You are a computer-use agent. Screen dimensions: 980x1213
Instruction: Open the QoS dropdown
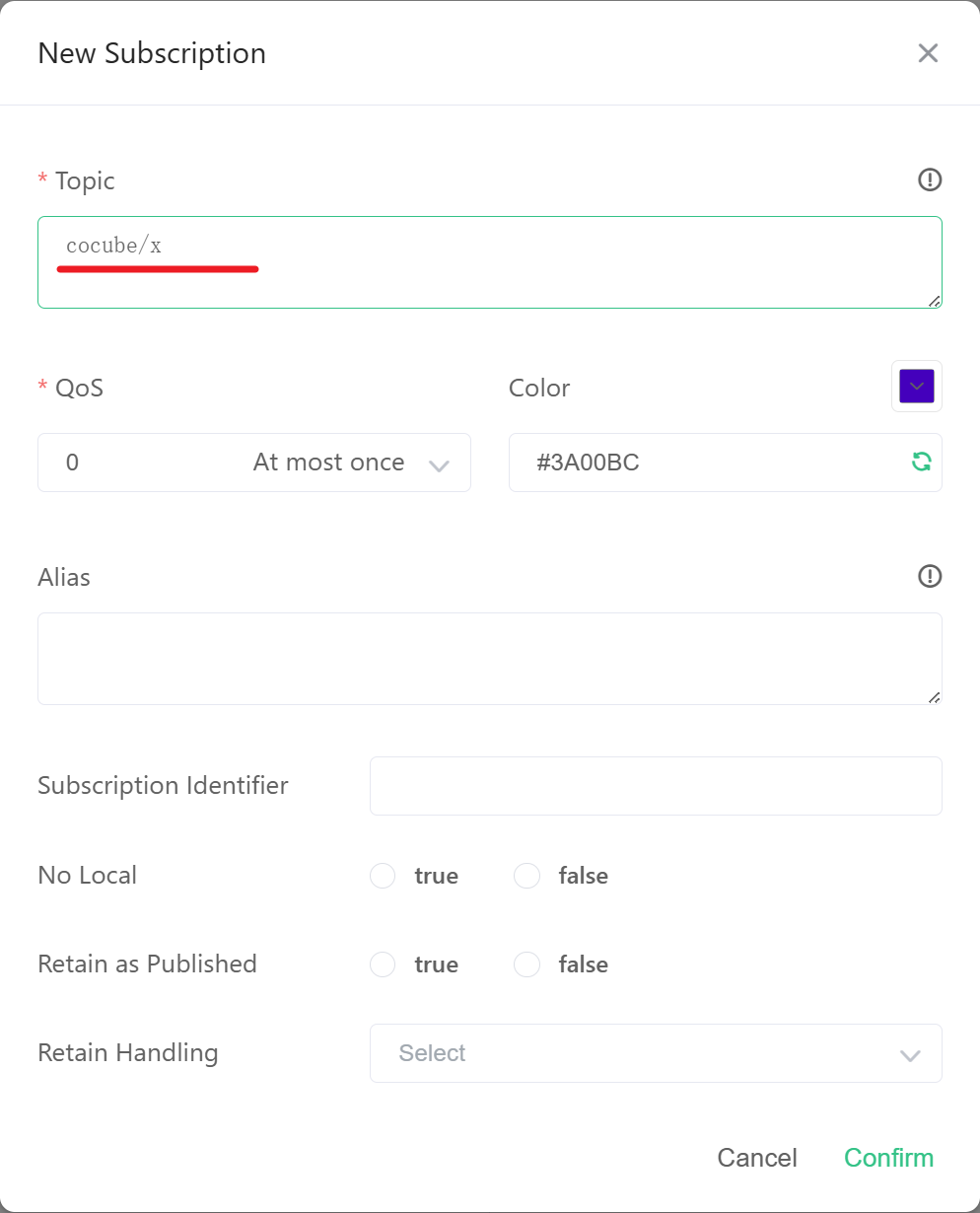point(254,463)
